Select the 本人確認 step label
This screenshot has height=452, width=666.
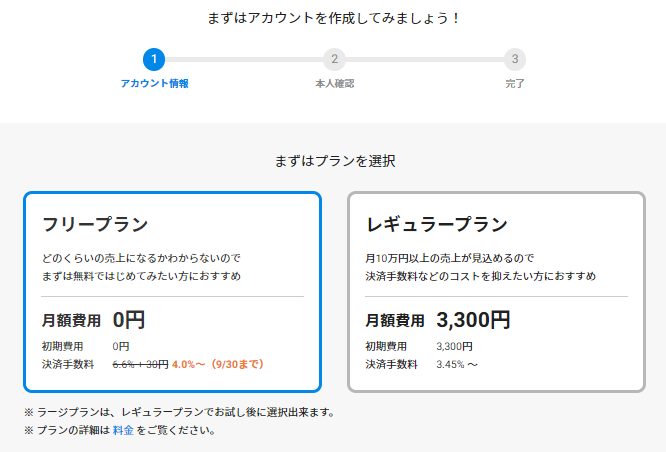[x=334, y=83]
